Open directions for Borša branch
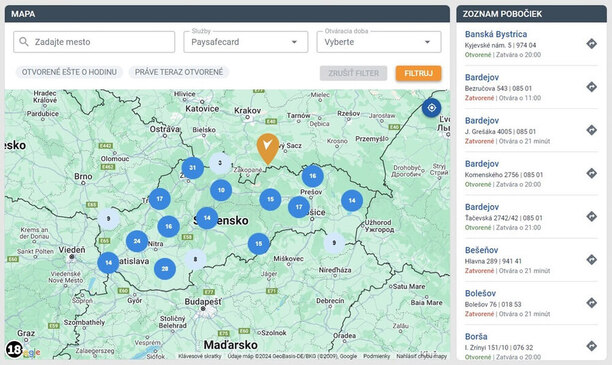This screenshot has width=612, height=365. 591,346
